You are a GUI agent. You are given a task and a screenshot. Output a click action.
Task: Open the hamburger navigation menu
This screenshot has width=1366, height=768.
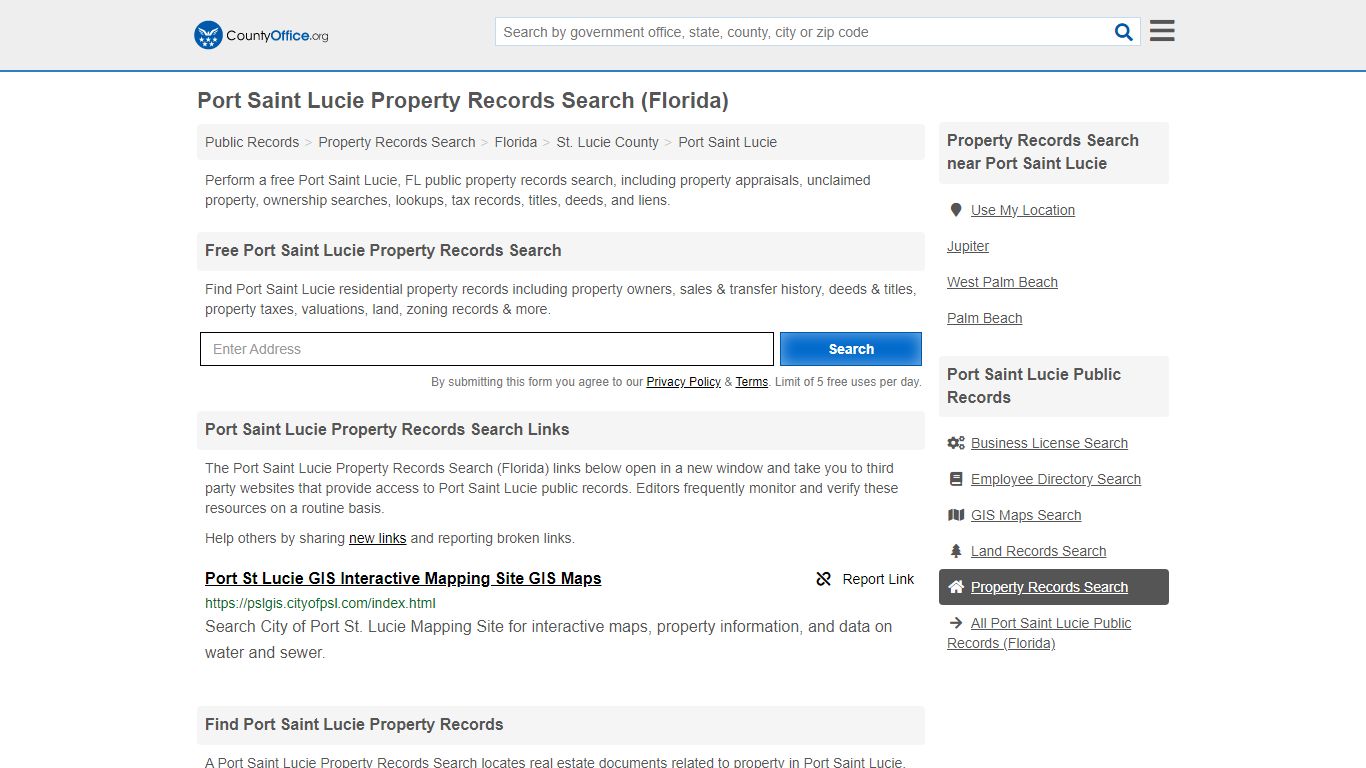(x=1160, y=30)
